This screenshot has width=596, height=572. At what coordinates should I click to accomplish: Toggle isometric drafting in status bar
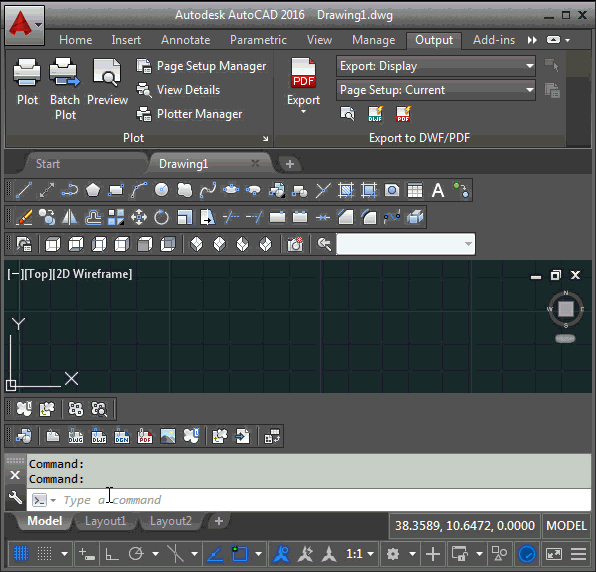pos(176,554)
